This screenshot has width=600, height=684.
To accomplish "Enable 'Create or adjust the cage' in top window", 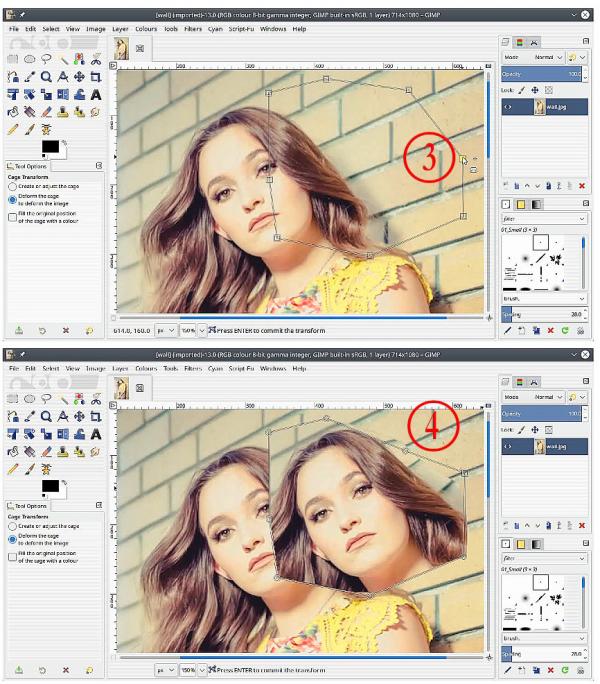I will [13, 186].
